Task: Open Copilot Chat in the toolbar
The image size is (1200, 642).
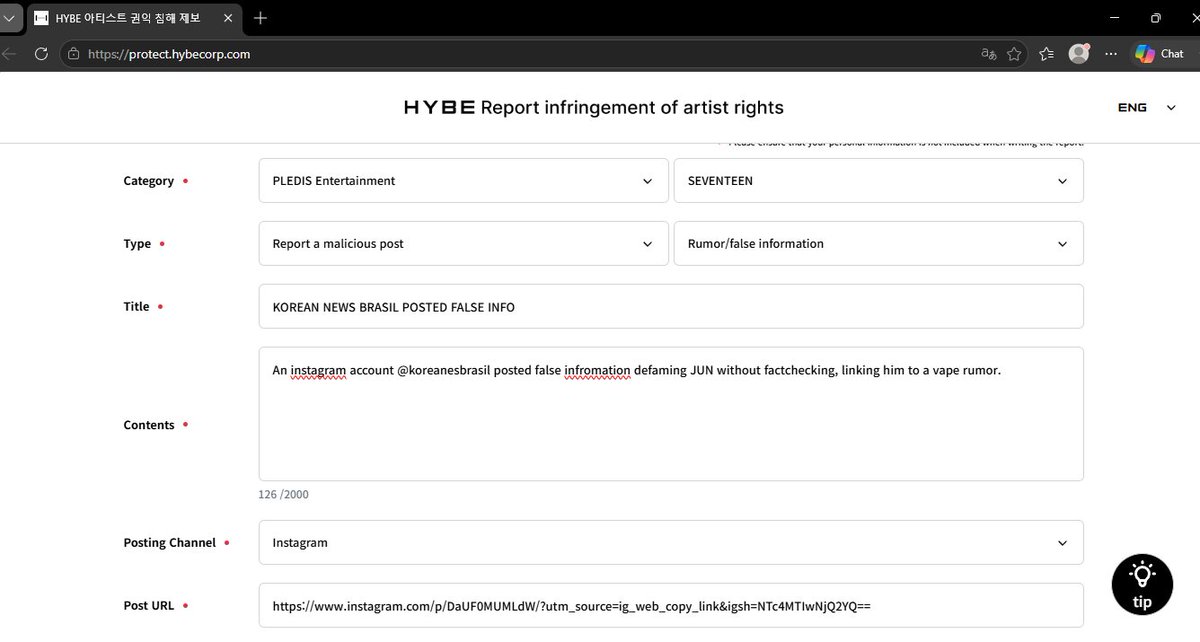Action: 1160,54
